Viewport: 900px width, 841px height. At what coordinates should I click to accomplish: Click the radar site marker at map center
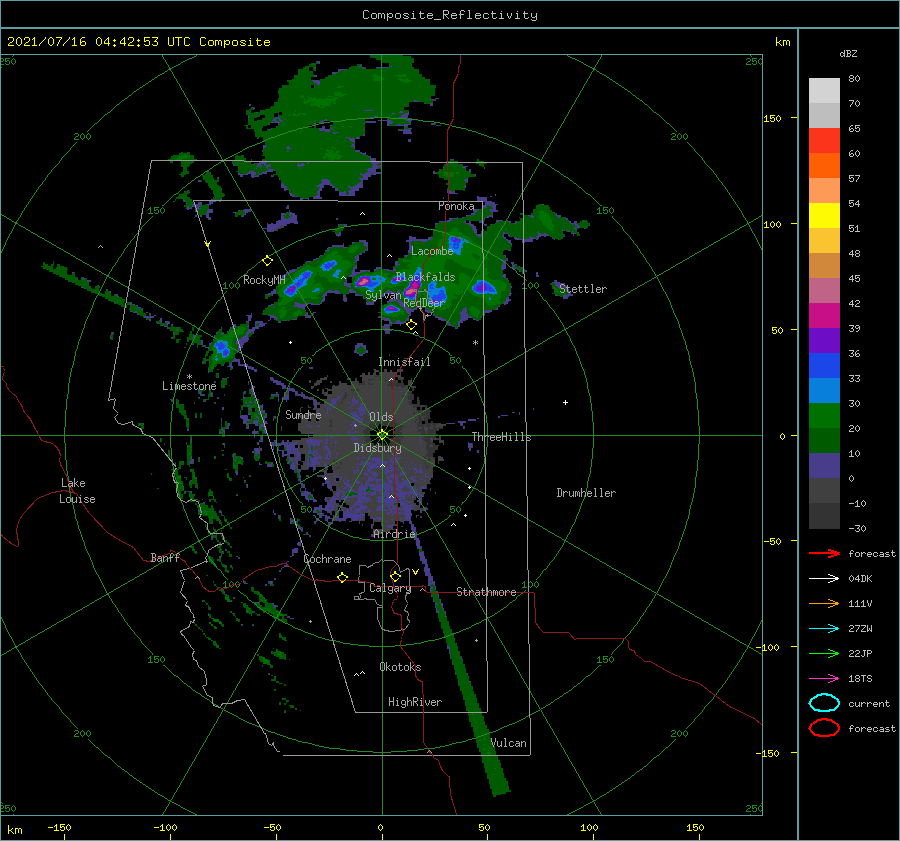coord(382,435)
